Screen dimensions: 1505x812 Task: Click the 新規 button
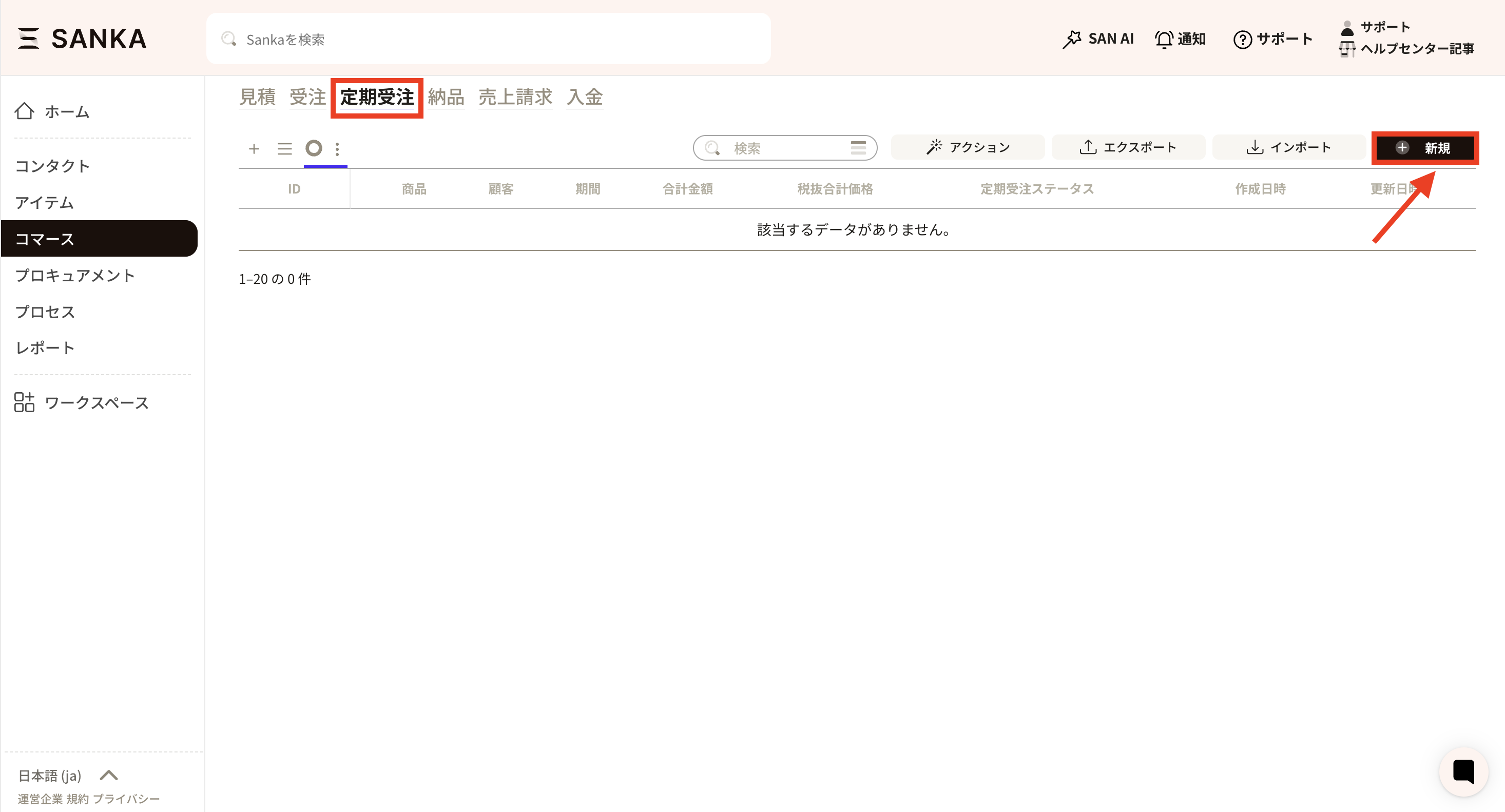point(1424,148)
